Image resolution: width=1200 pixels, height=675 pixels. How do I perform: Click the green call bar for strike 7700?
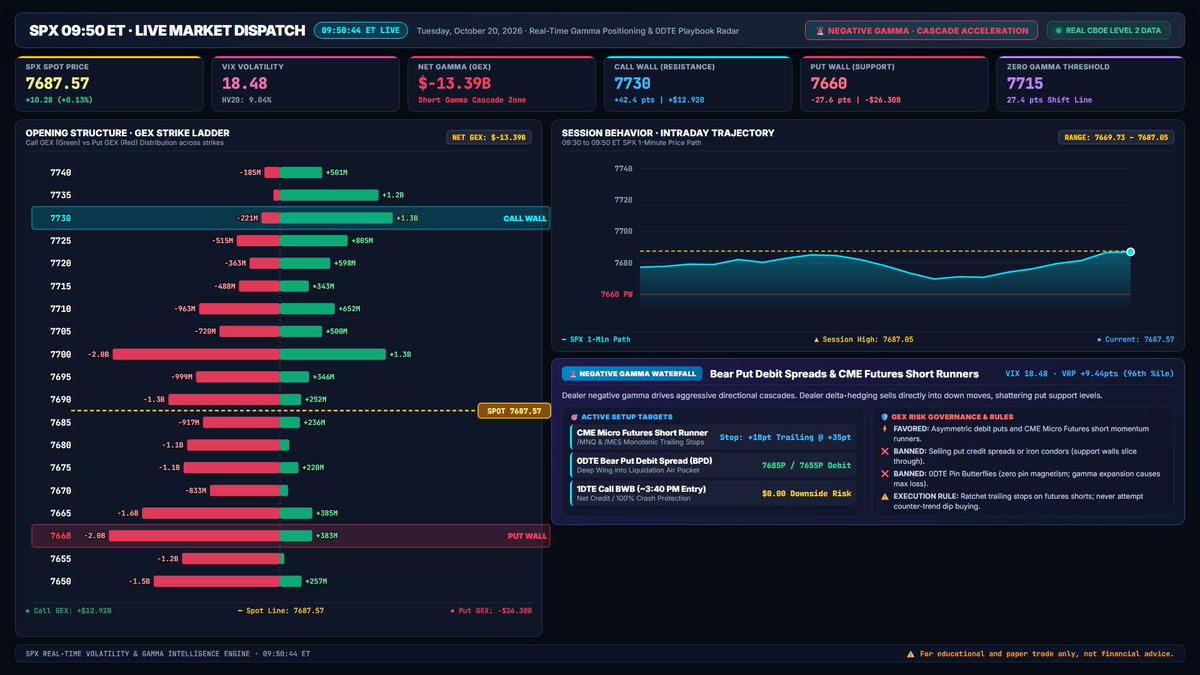tap(333, 354)
